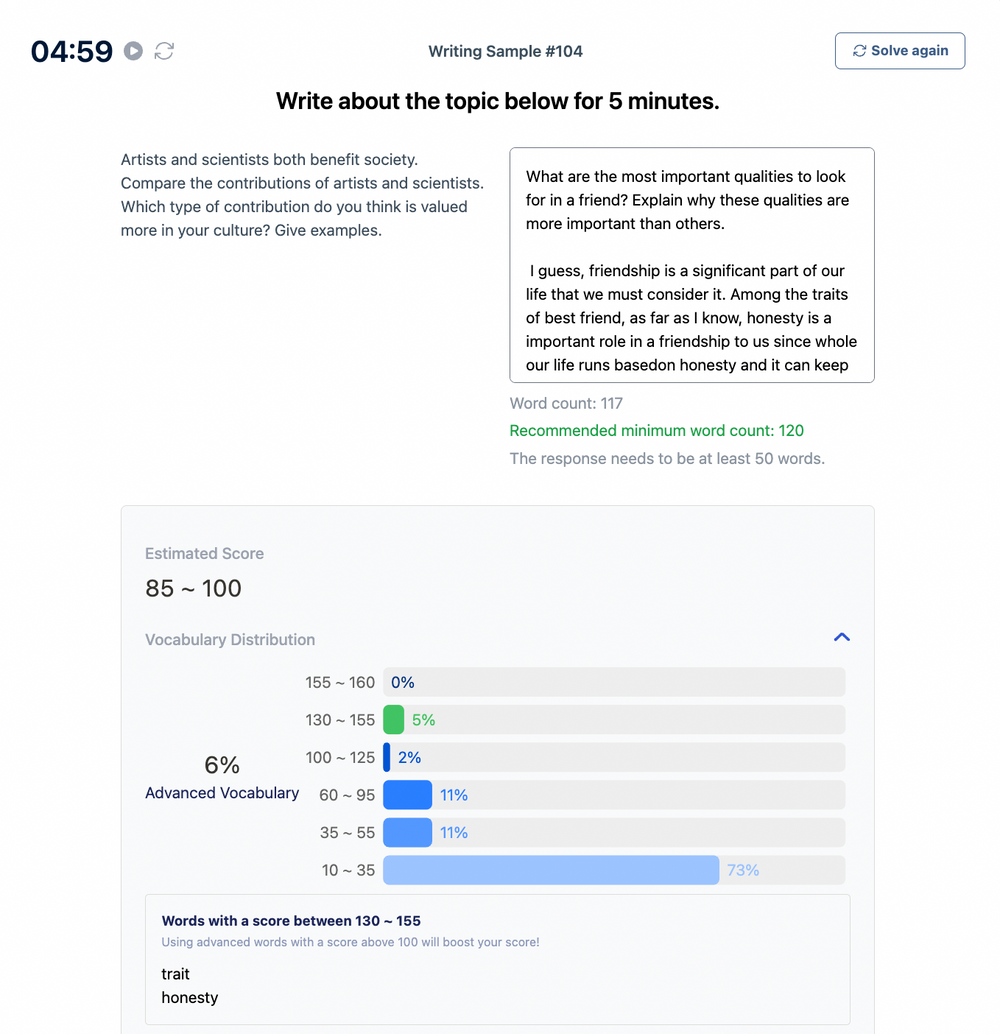1000x1034 pixels.
Task: Click the Estimated Score 85 ~ 100 value
Action: [193, 588]
